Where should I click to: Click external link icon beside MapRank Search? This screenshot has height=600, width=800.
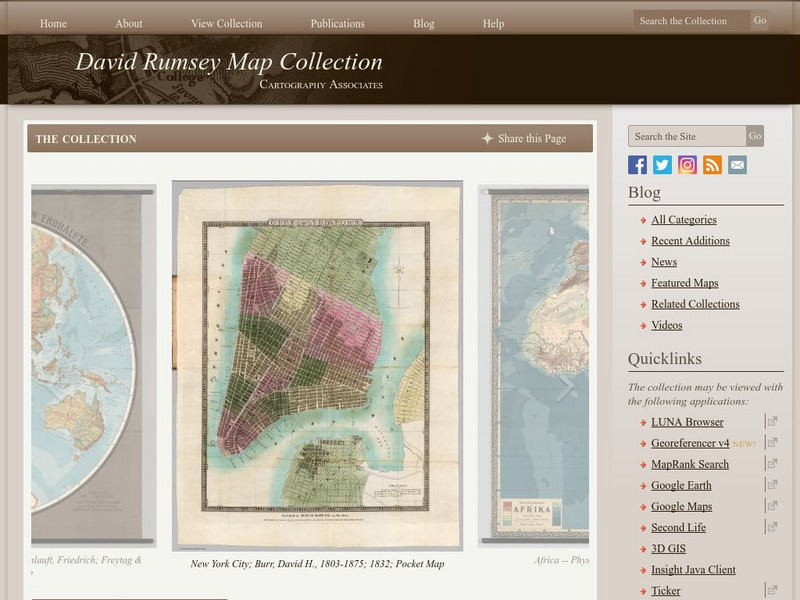(x=772, y=464)
